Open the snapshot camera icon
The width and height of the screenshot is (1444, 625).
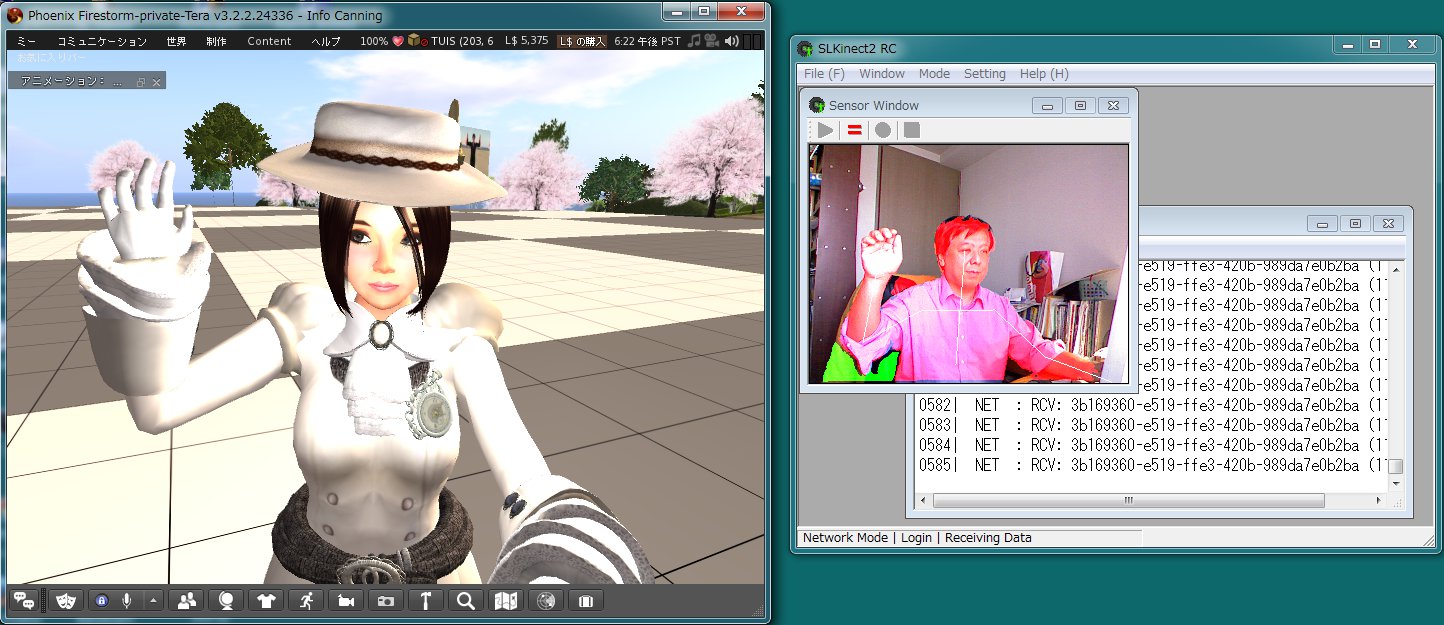[x=386, y=600]
